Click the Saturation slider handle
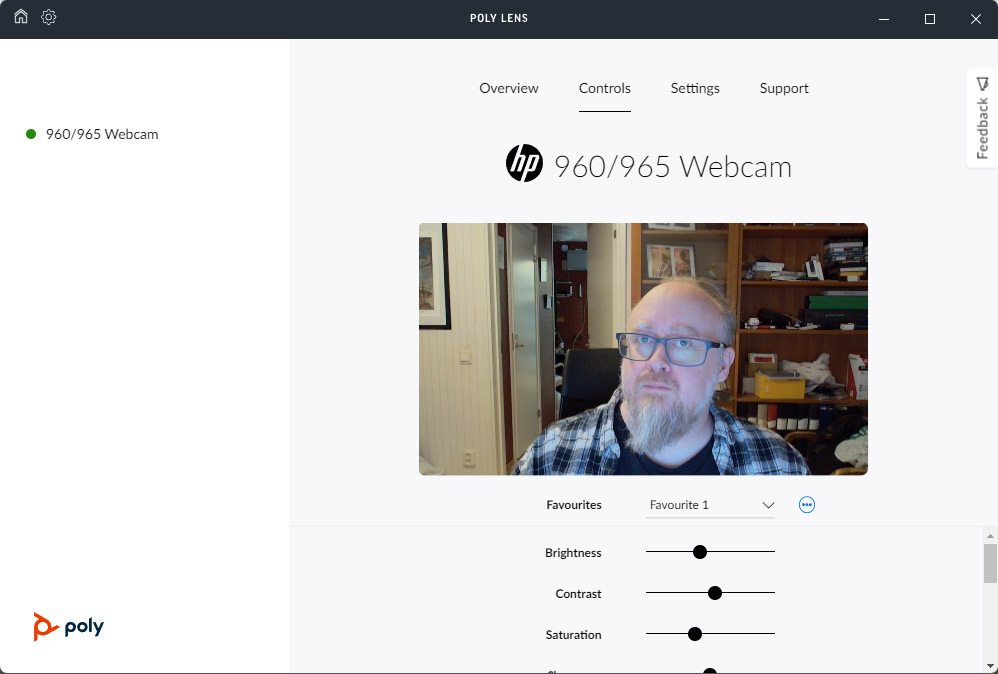Screen dimensions: 998x674 tap(695, 634)
